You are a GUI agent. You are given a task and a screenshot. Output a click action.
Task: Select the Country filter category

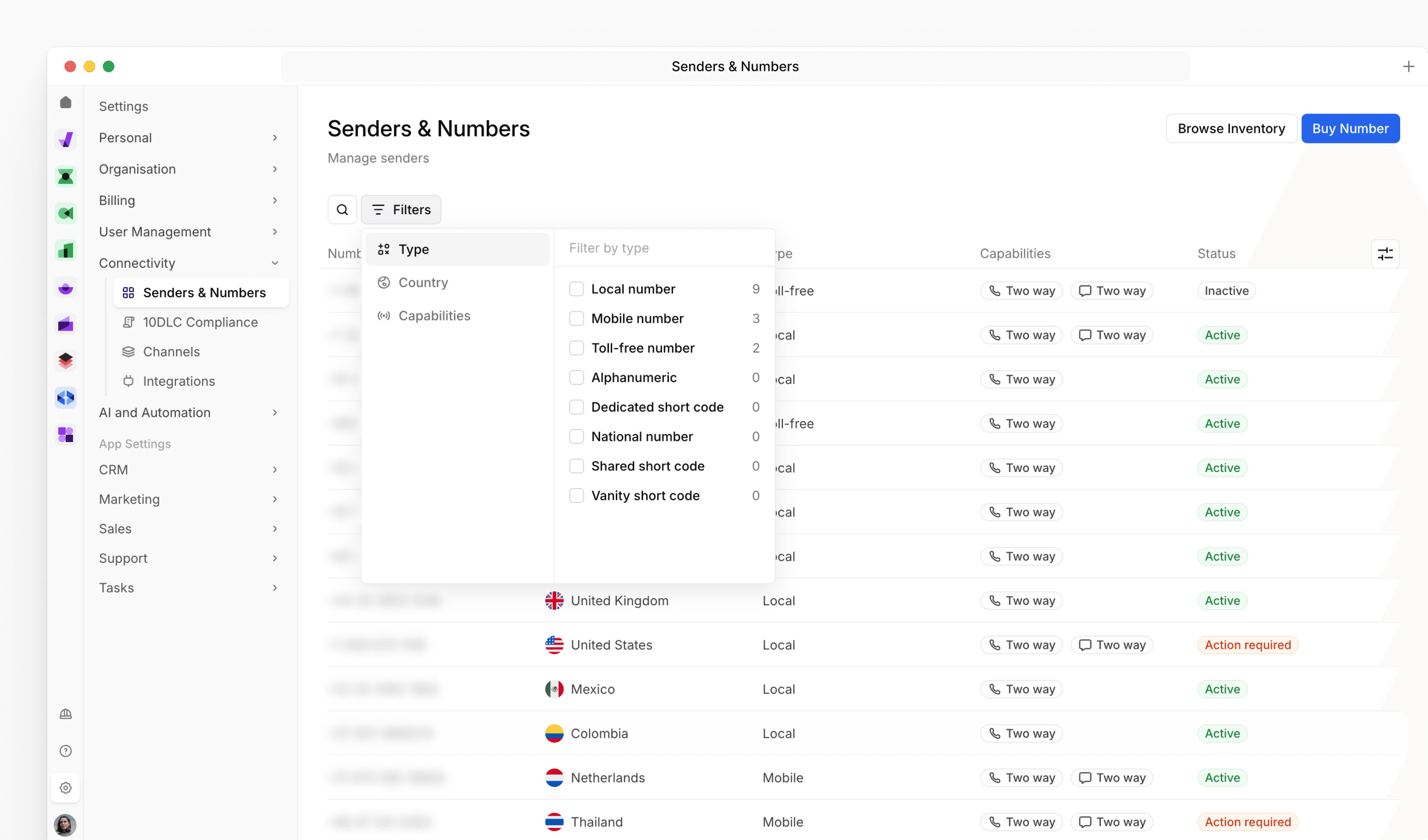click(x=423, y=282)
